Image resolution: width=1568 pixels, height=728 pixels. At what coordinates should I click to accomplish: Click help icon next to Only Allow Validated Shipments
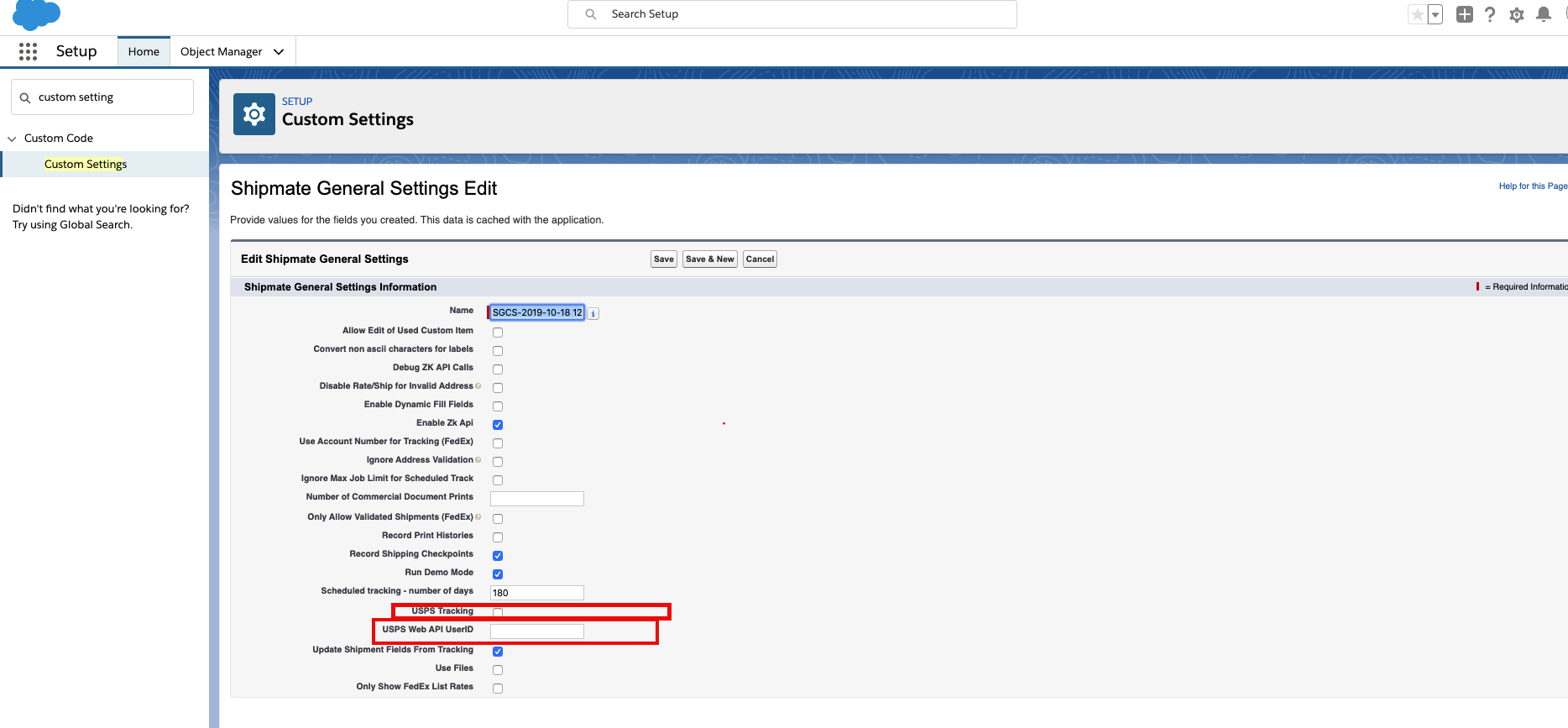point(478,517)
